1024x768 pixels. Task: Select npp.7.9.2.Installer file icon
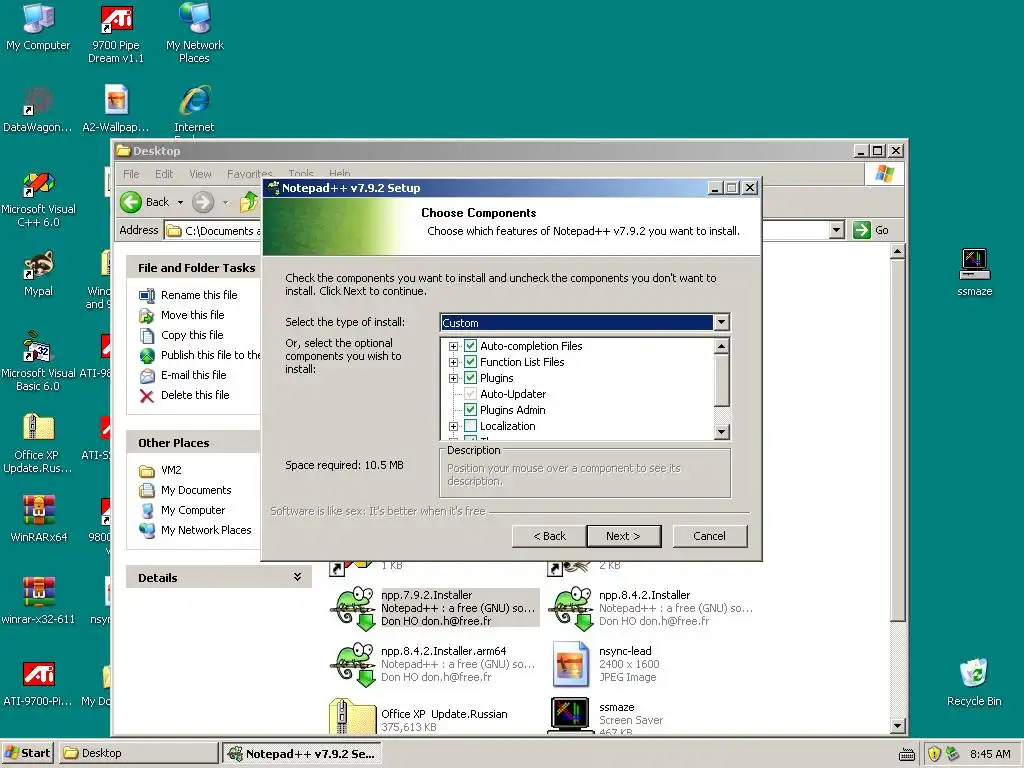tap(355, 607)
